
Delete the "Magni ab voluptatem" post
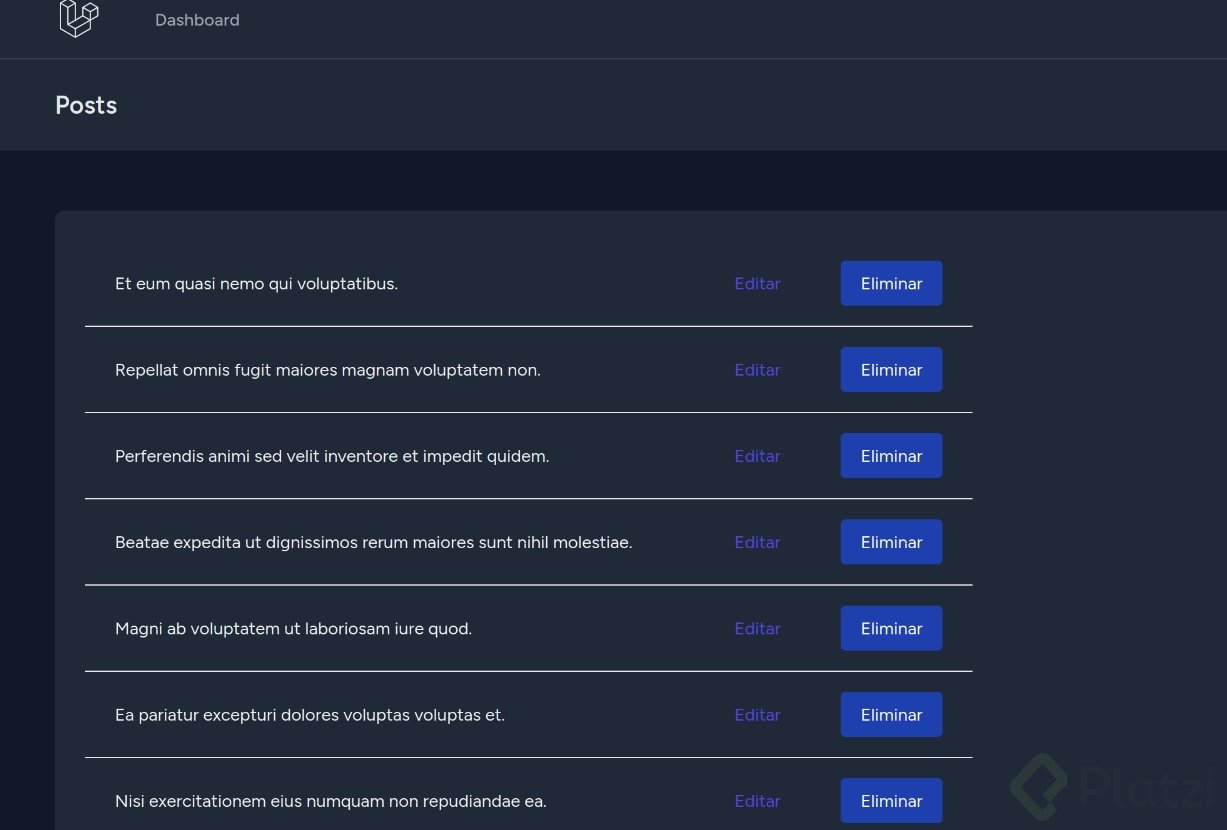coord(891,629)
